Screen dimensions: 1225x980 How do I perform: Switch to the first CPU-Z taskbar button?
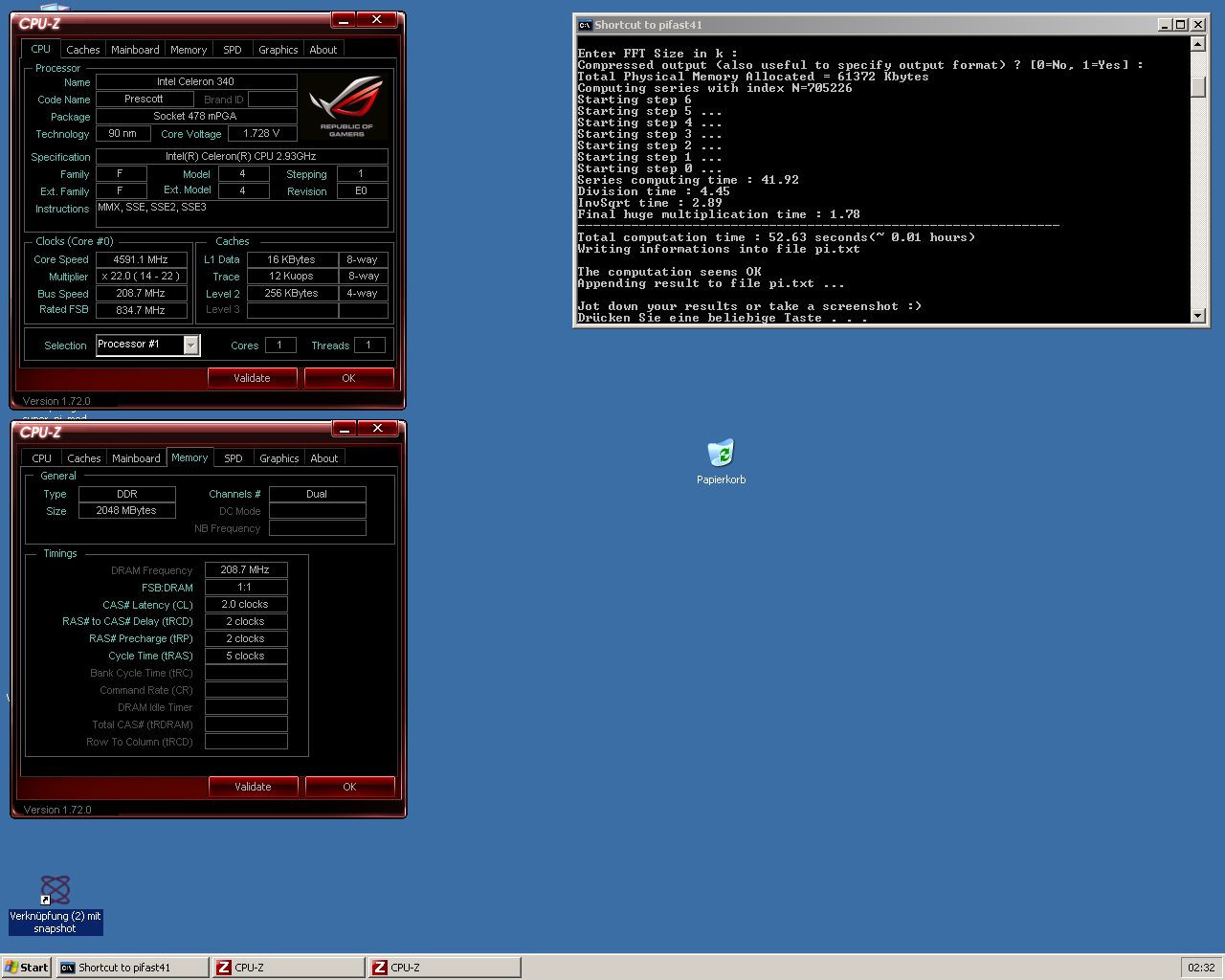click(x=288, y=968)
